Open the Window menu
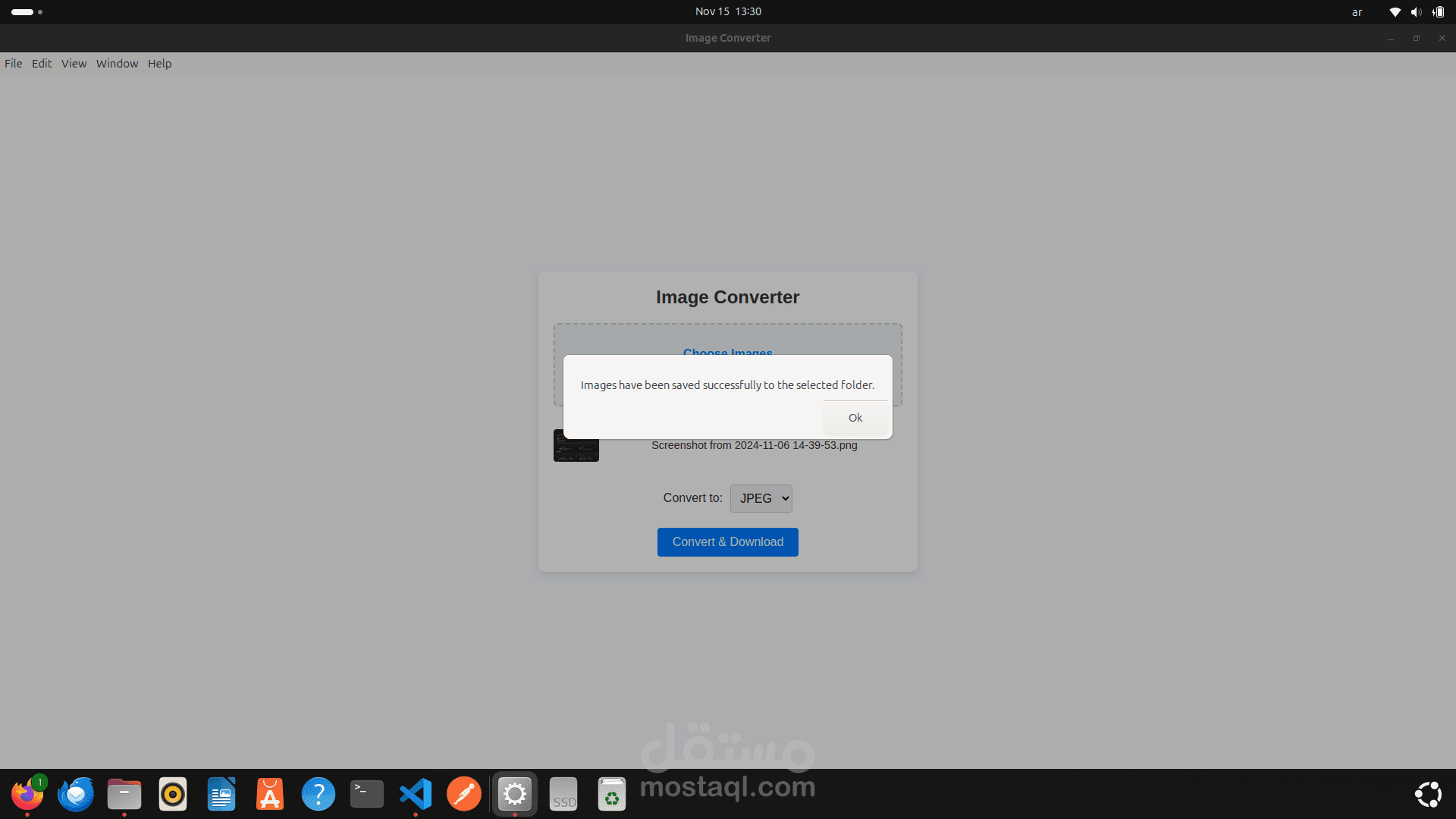 point(117,64)
